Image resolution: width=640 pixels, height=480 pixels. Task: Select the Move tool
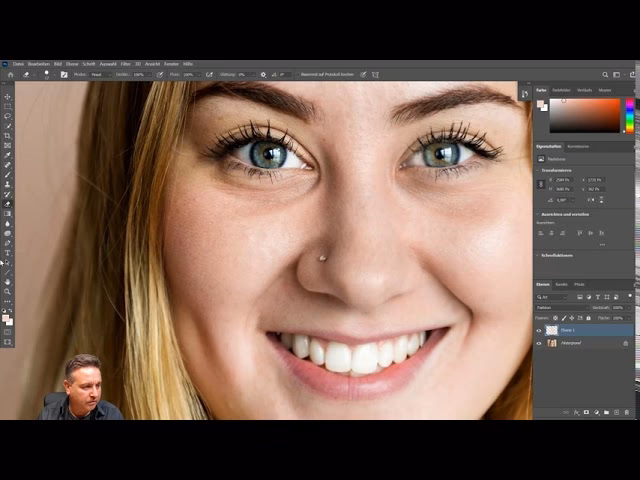click(8, 97)
